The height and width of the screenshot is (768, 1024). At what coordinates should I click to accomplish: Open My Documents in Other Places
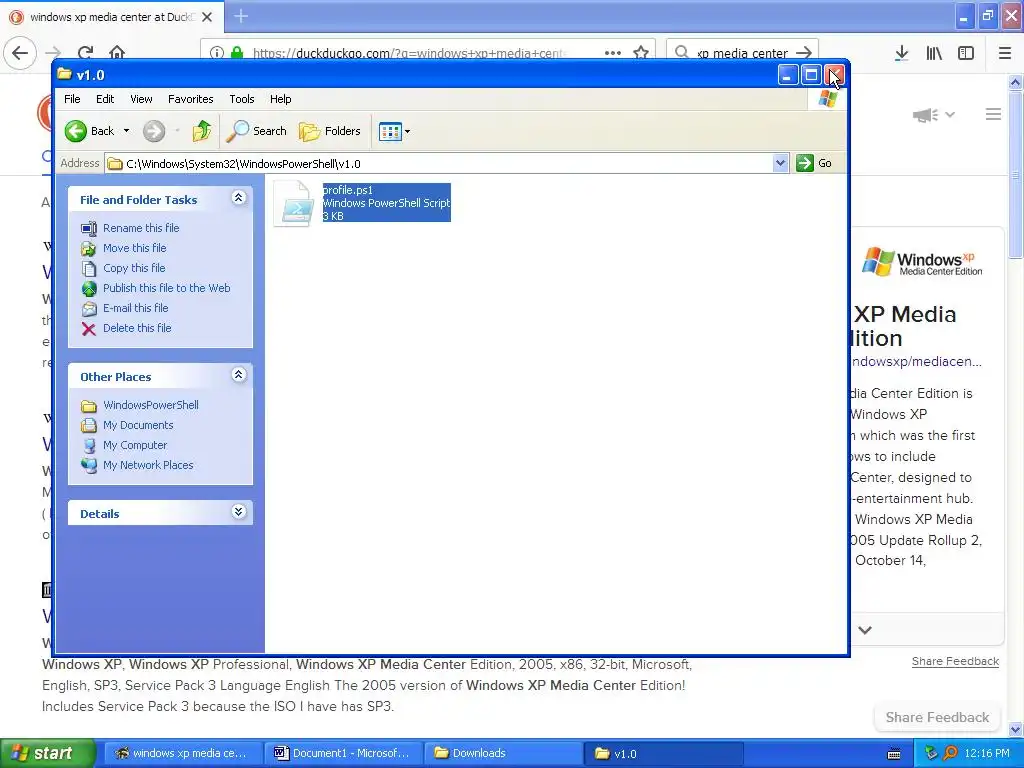[138, 426]
